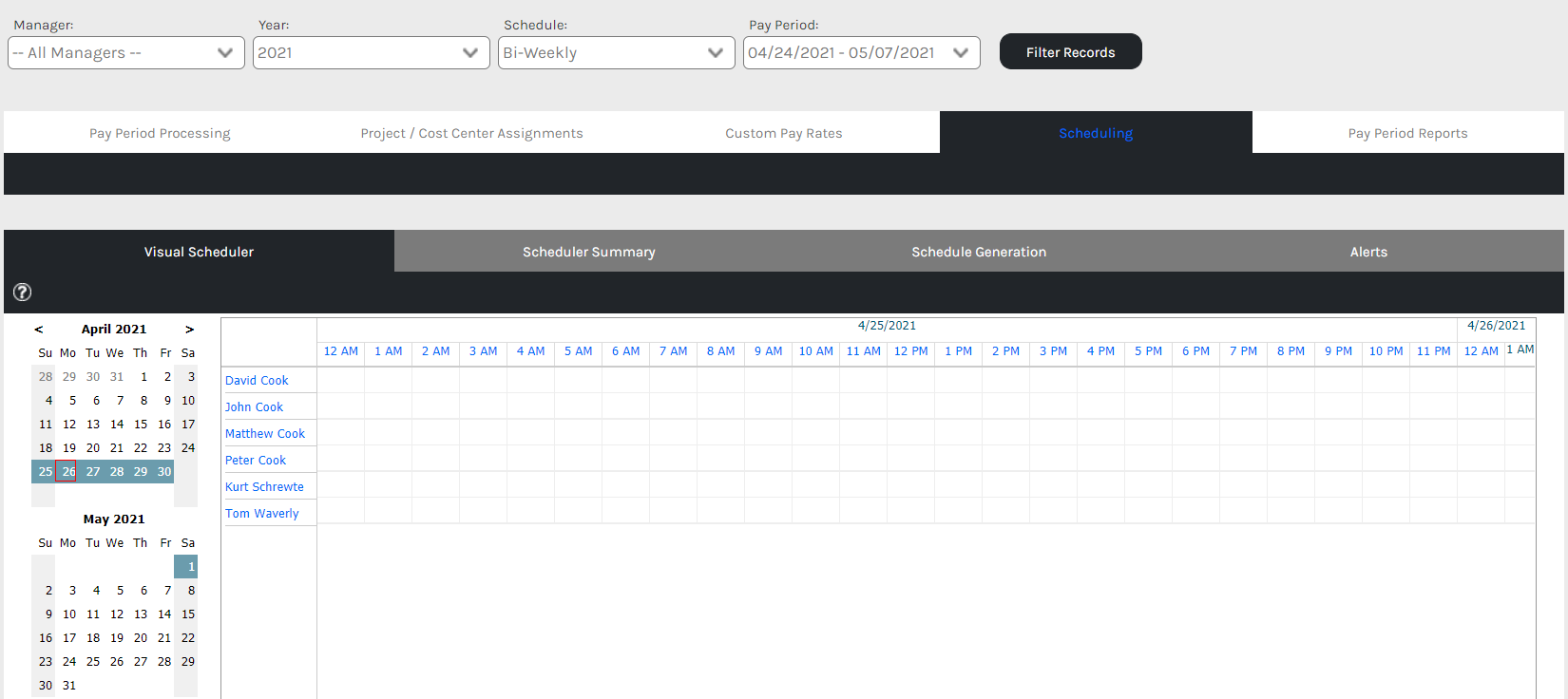Switch to Scheduler Summary sub-tab

(x=589, y=252)
